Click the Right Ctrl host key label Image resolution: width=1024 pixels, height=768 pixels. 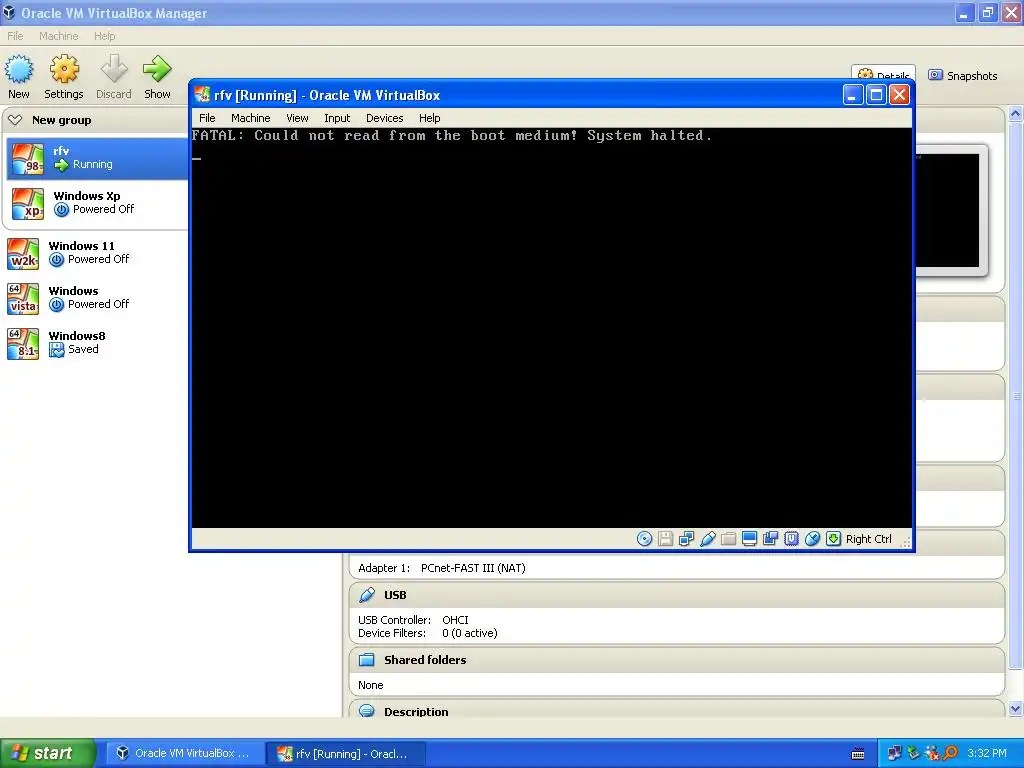tap(869, 539)
